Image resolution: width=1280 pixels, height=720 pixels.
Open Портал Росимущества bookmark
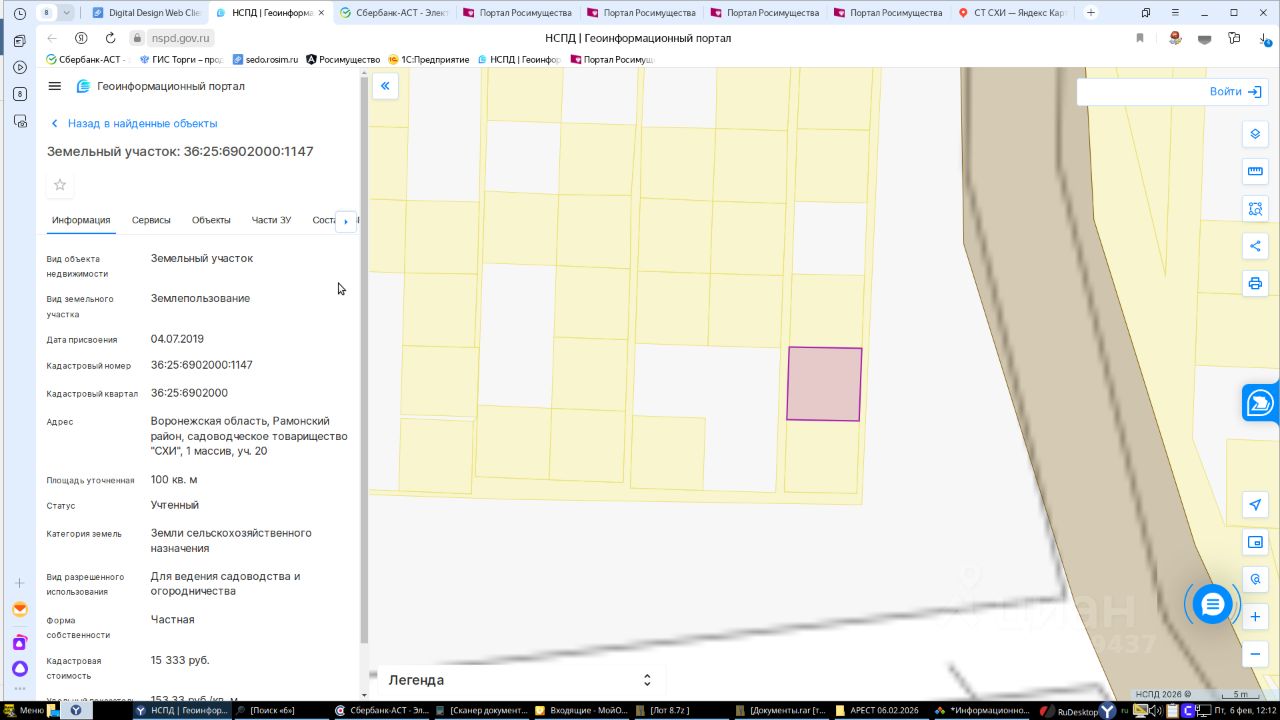[x=612, y=60]
